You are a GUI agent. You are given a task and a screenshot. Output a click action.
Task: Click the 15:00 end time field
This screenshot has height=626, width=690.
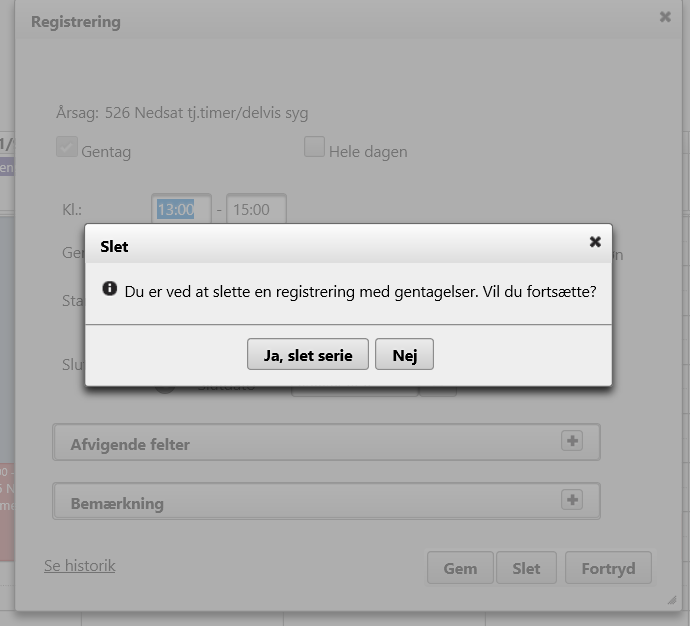(256, 210)
